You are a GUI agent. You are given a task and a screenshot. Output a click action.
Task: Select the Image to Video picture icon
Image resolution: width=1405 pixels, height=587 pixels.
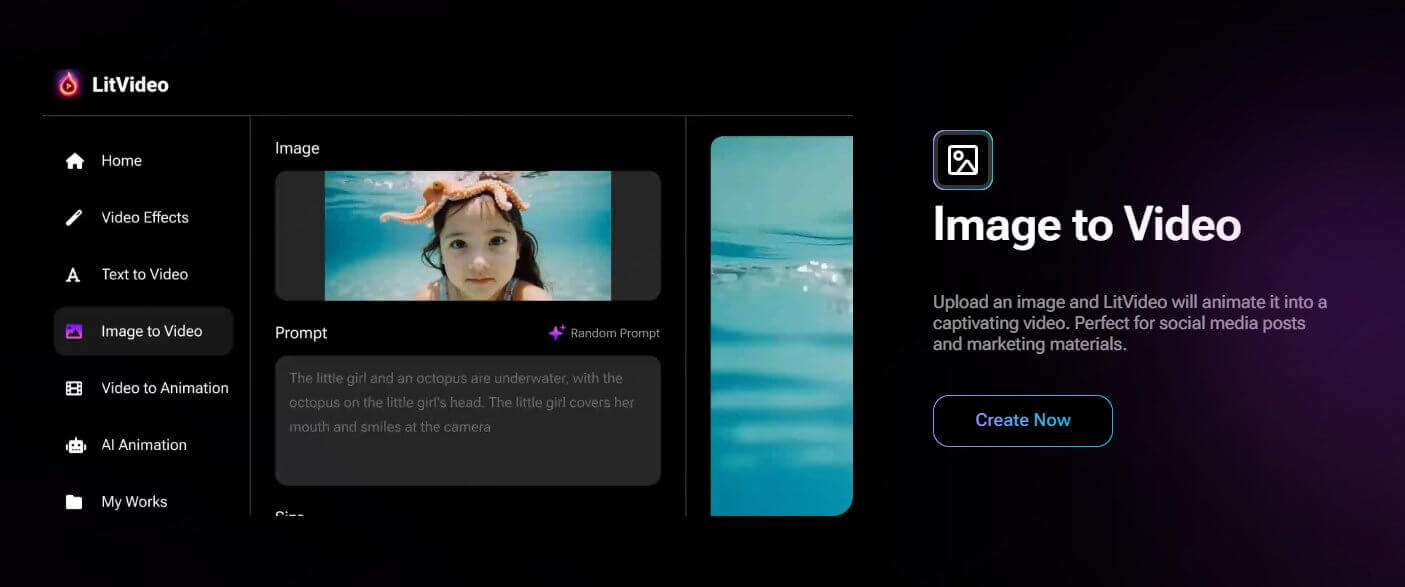click(x=76, y=331)
